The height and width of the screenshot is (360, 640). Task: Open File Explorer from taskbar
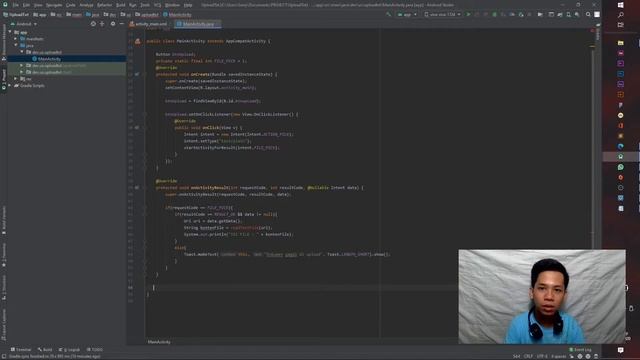click(x=620, y=43)
